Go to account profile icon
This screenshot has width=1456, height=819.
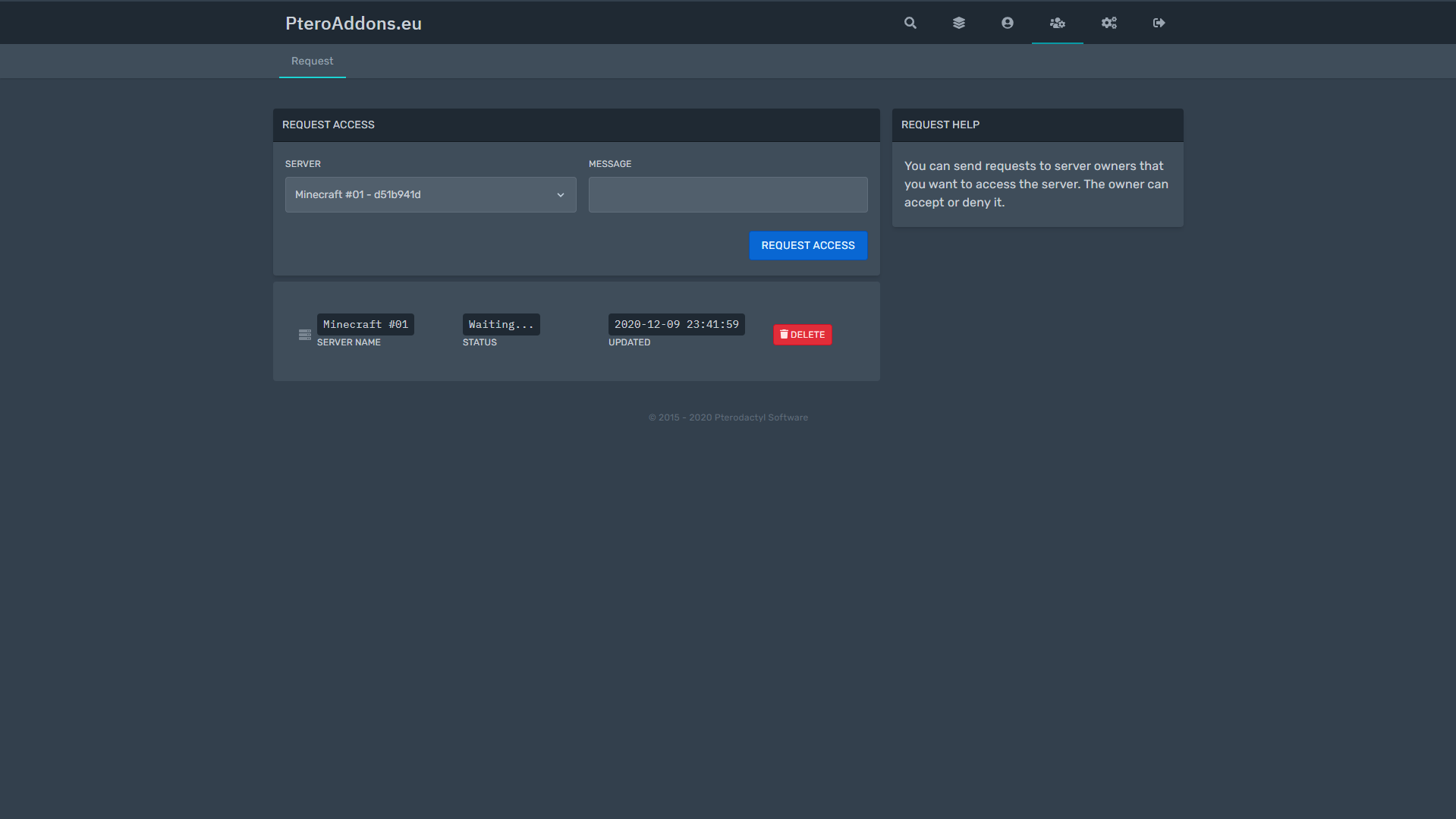tap(1008, 23)
